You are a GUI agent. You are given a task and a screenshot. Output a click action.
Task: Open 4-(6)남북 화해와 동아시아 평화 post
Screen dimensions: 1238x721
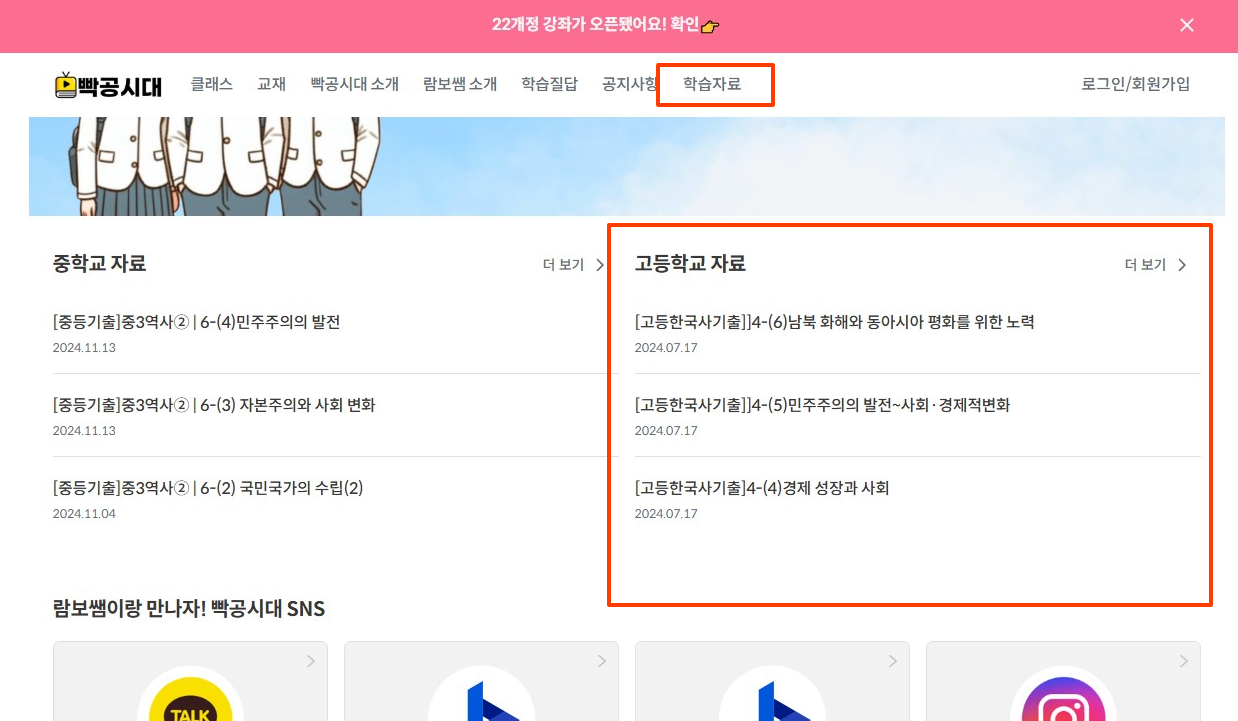pyautogui.click(x=834, y=322)
